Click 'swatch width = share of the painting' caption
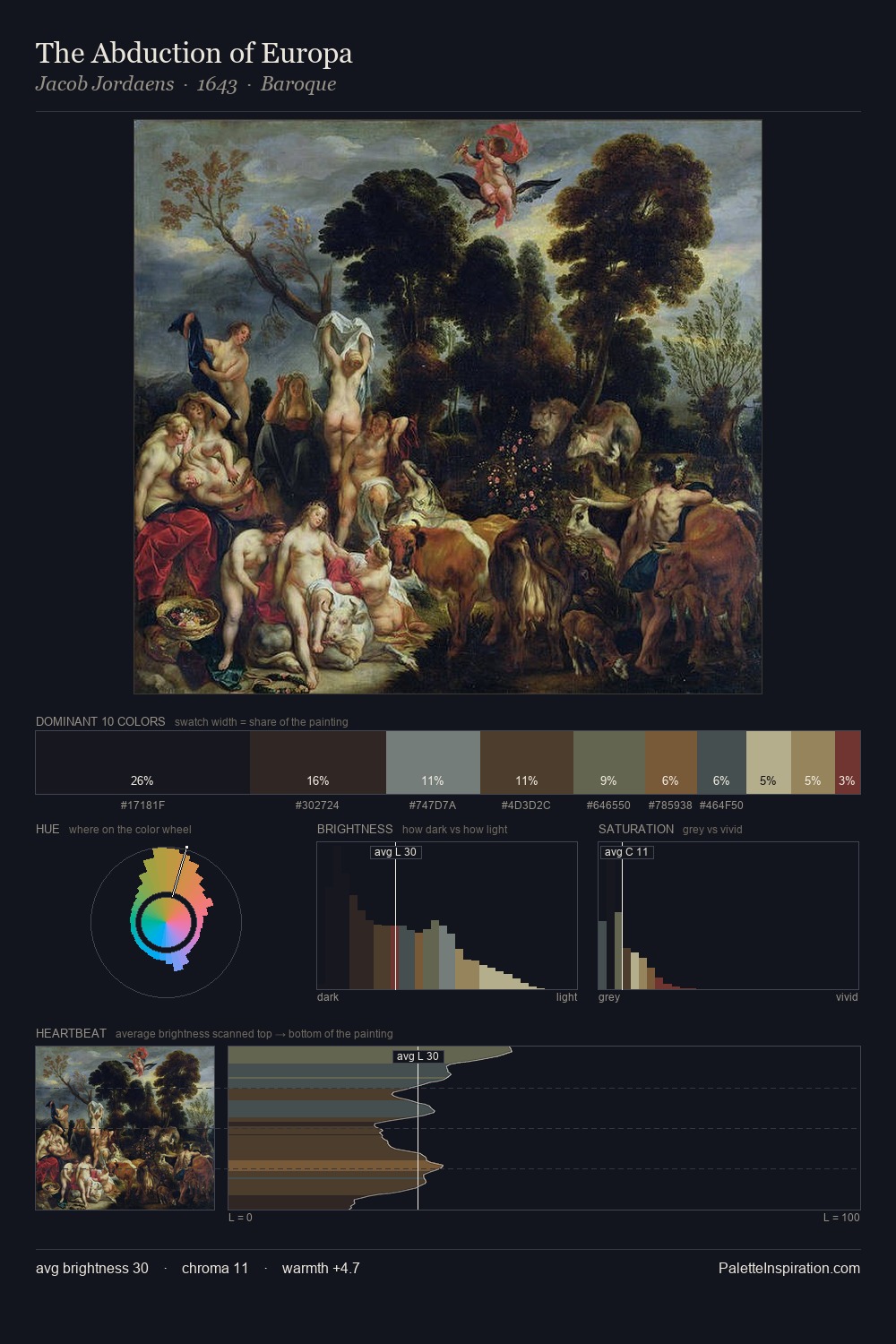 point(262,722)
